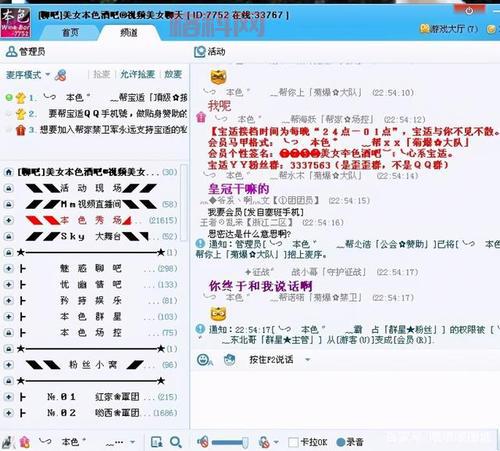
Task: Click the owl emoticon at 22:54:17
Action: (x=218, y=314)
